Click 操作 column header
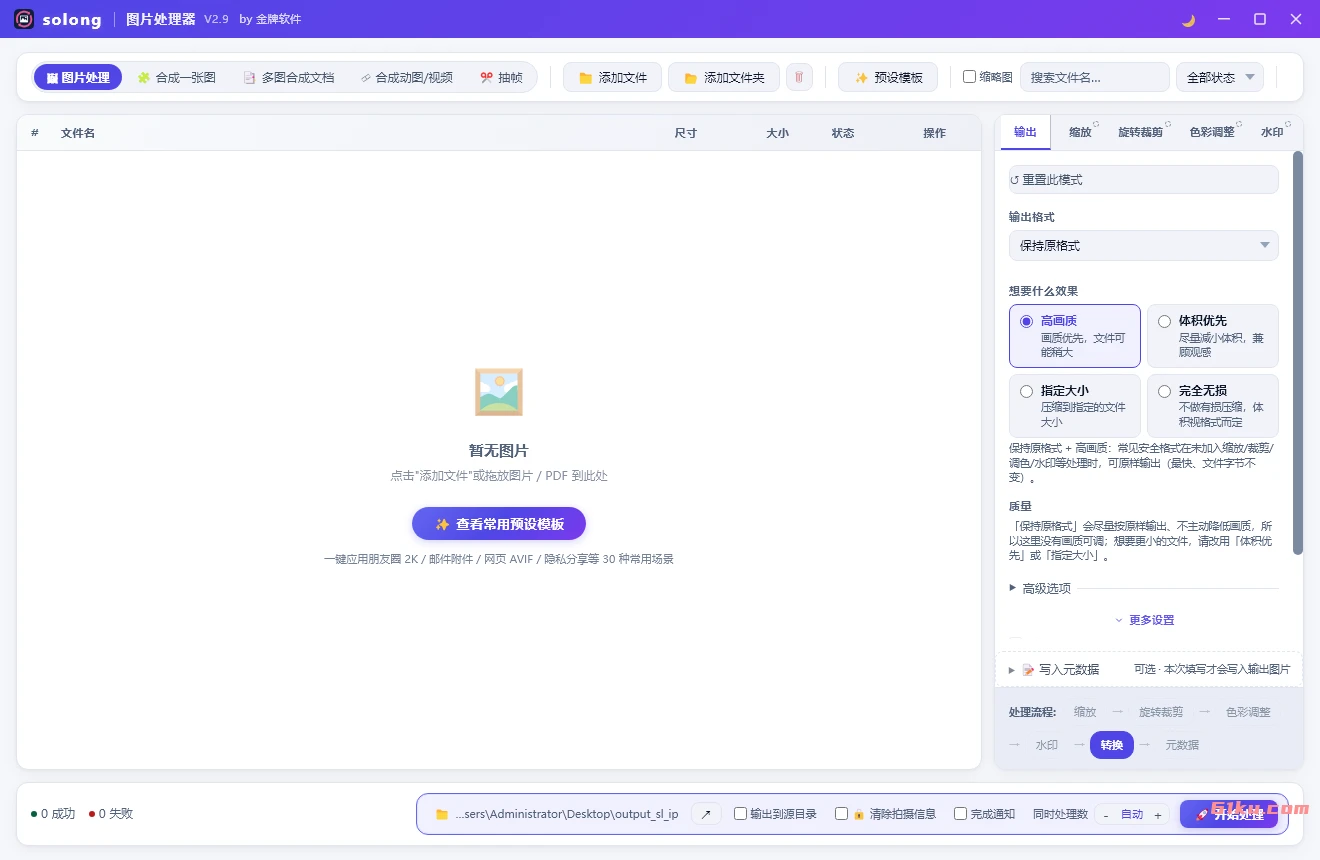 pos(935,133)
